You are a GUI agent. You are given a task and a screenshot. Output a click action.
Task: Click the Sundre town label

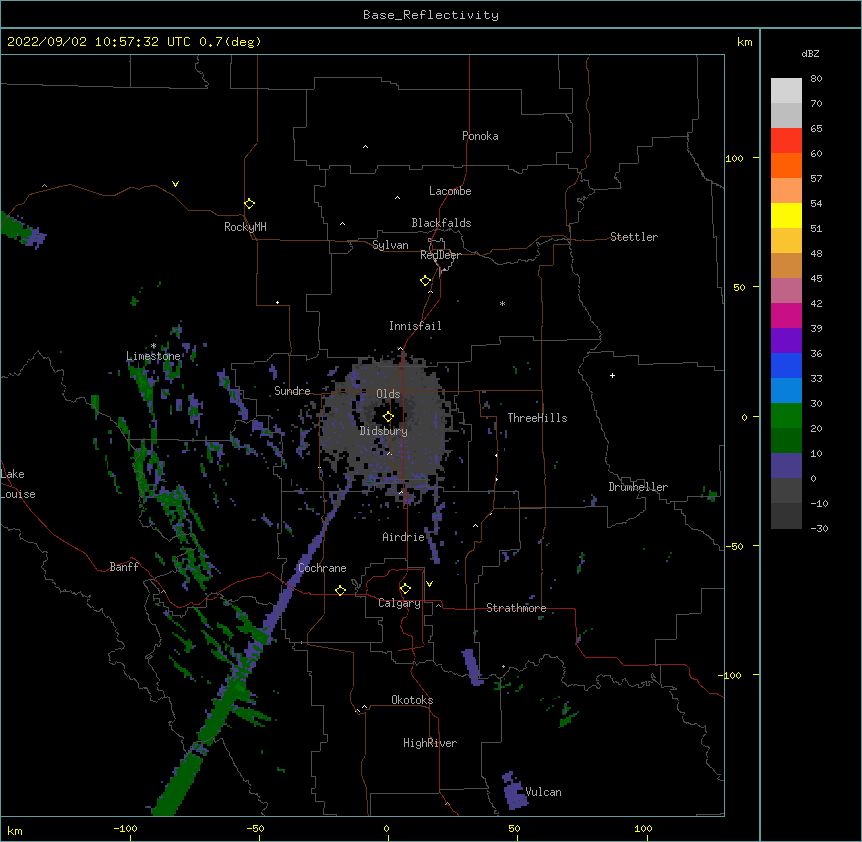tap(292, 391)
